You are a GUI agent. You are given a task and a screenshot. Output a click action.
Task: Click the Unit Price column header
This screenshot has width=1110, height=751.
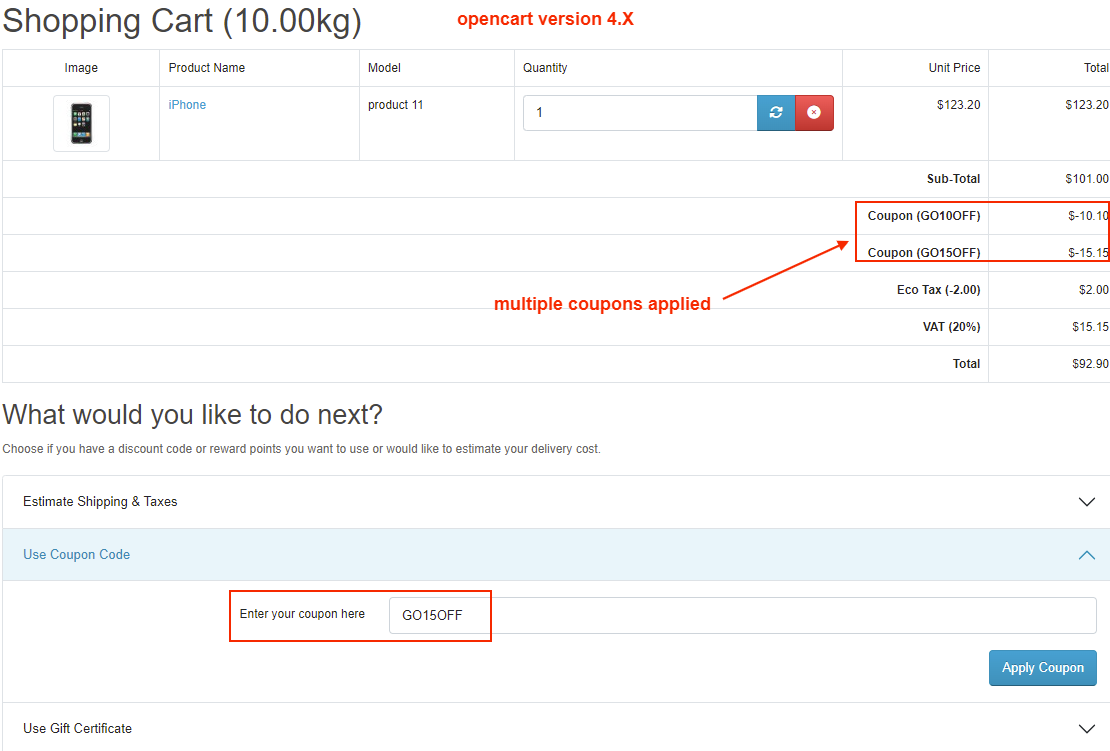[x=954, y=68]
